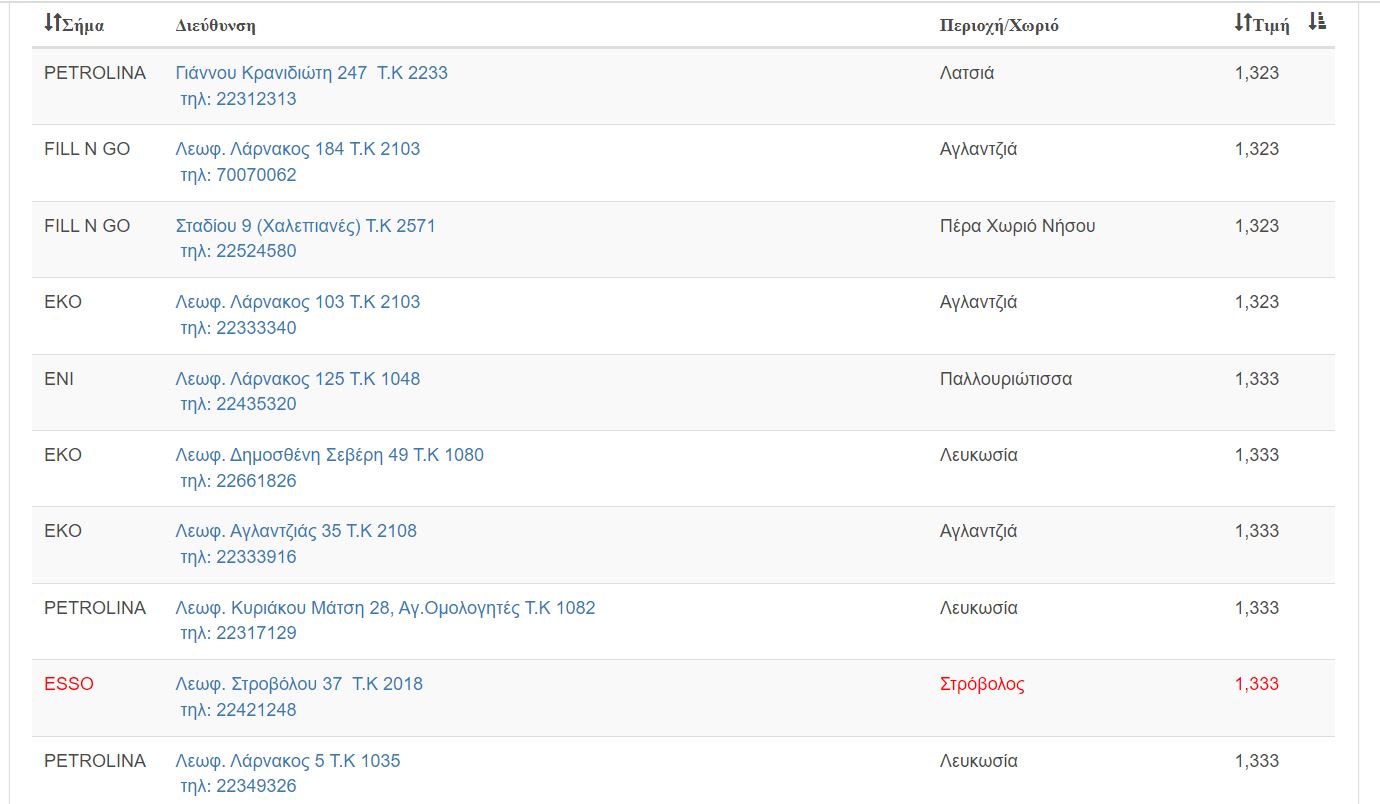1380x804 pixels.
Task: Open Λεωφ. Στροβόλου 37 address link
Action: 299,684
